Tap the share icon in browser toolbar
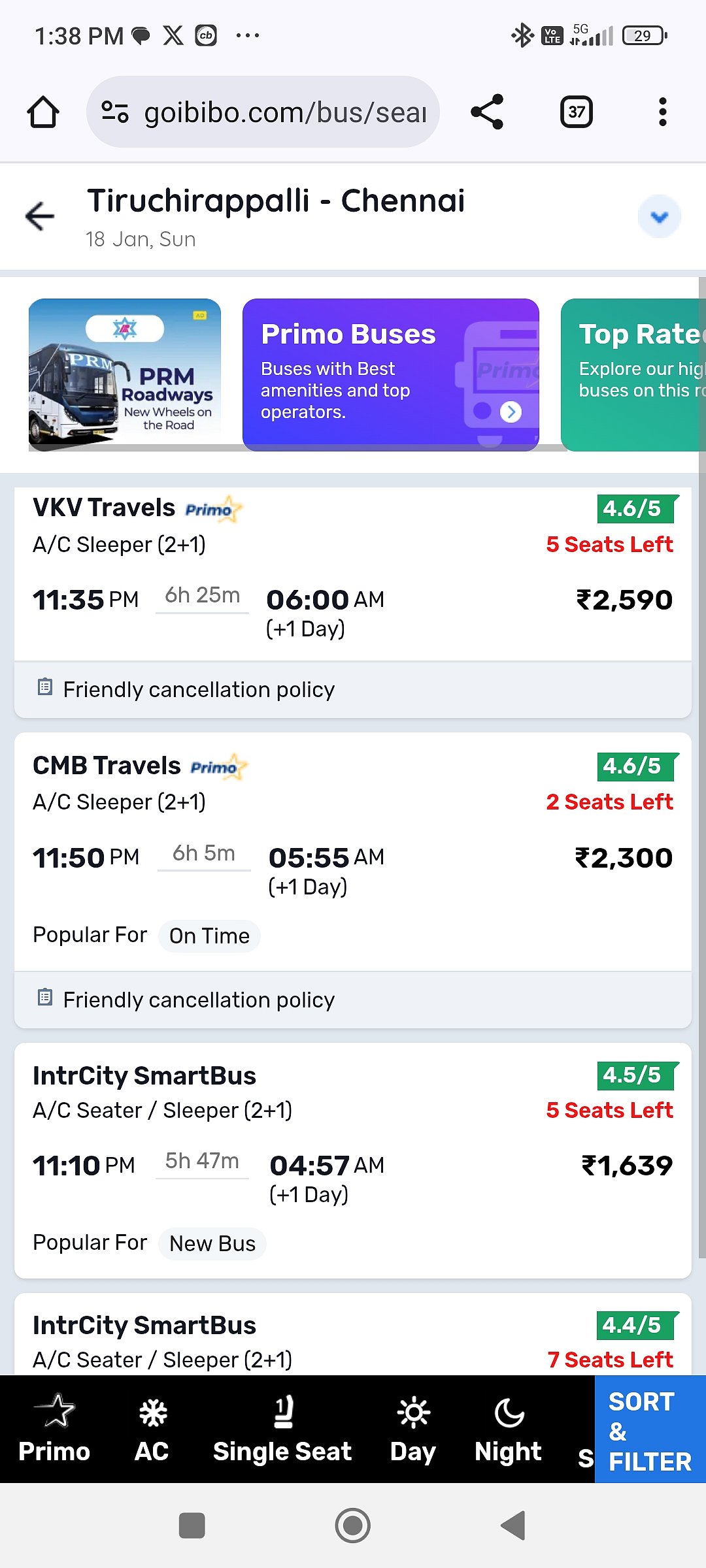 coord(487,112)
